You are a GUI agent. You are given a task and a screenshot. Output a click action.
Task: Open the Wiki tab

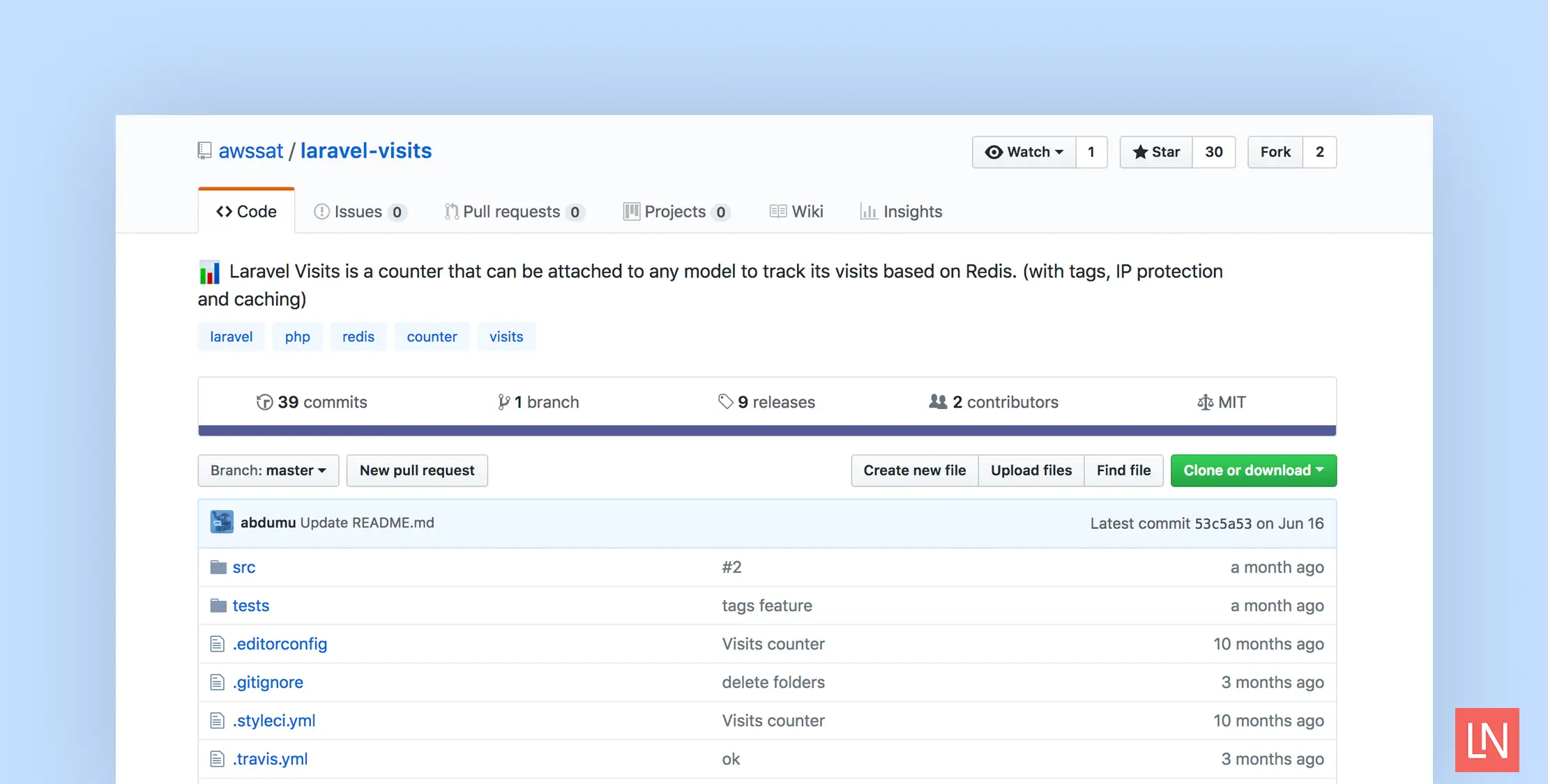tap(796, 212)
